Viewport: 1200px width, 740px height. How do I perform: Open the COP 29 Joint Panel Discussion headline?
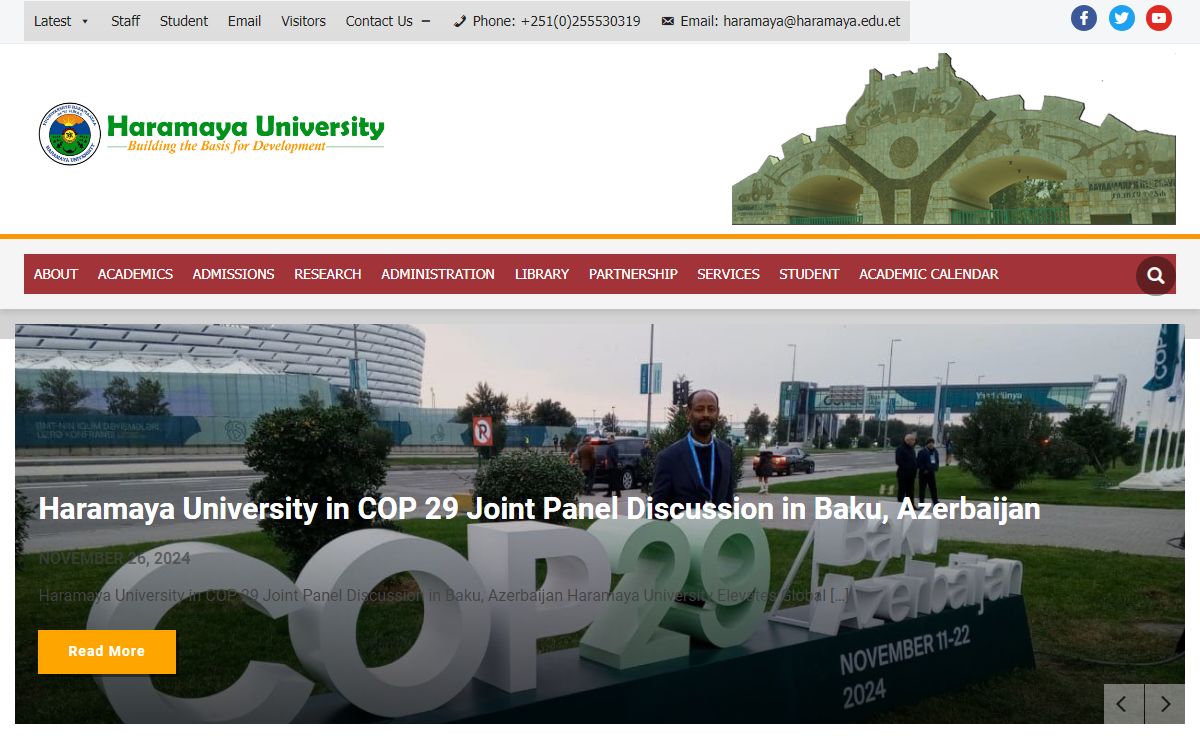pyautogui.click(x=539, y=509)
